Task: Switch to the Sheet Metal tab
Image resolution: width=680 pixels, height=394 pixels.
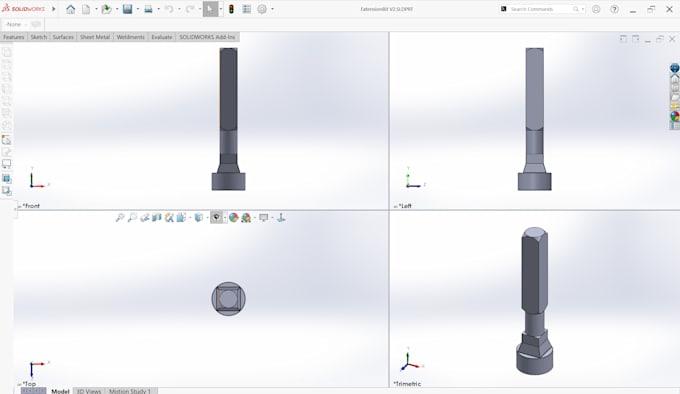Action: (95, 37)
